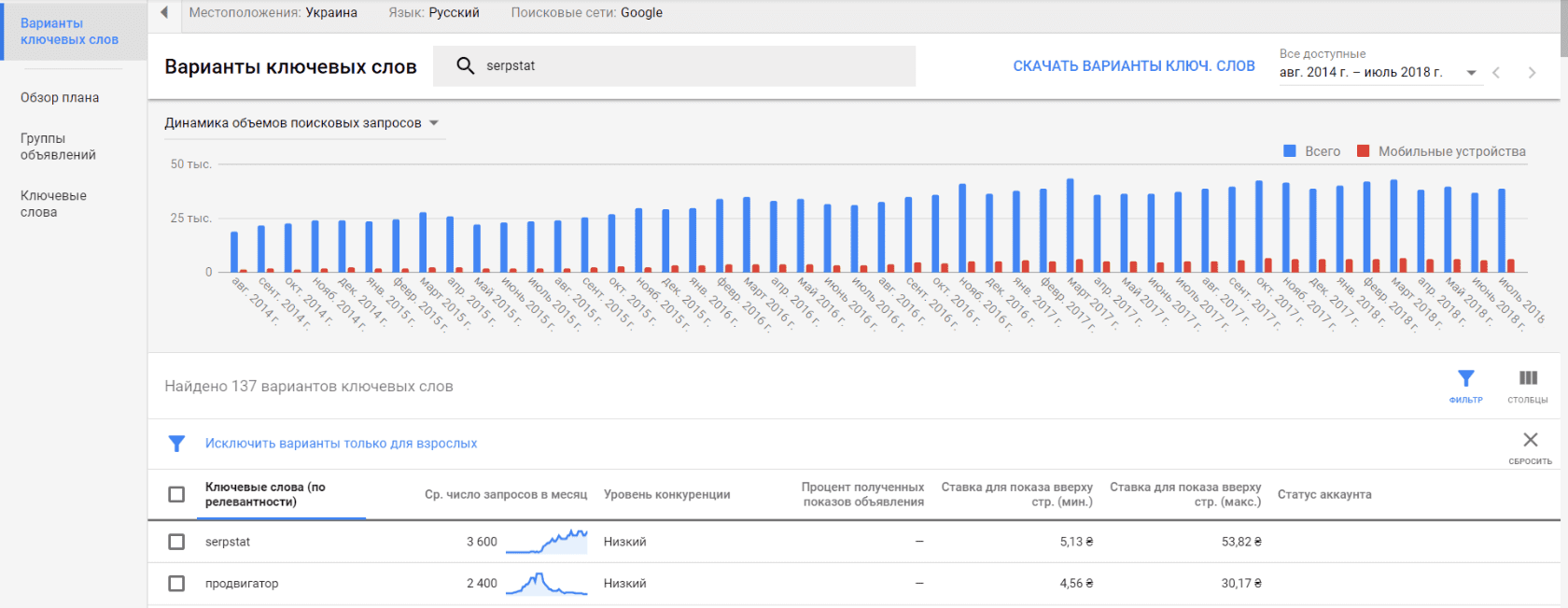
Task: Click the 2 400 monthly searches value
Action: [x=482, y=584]
